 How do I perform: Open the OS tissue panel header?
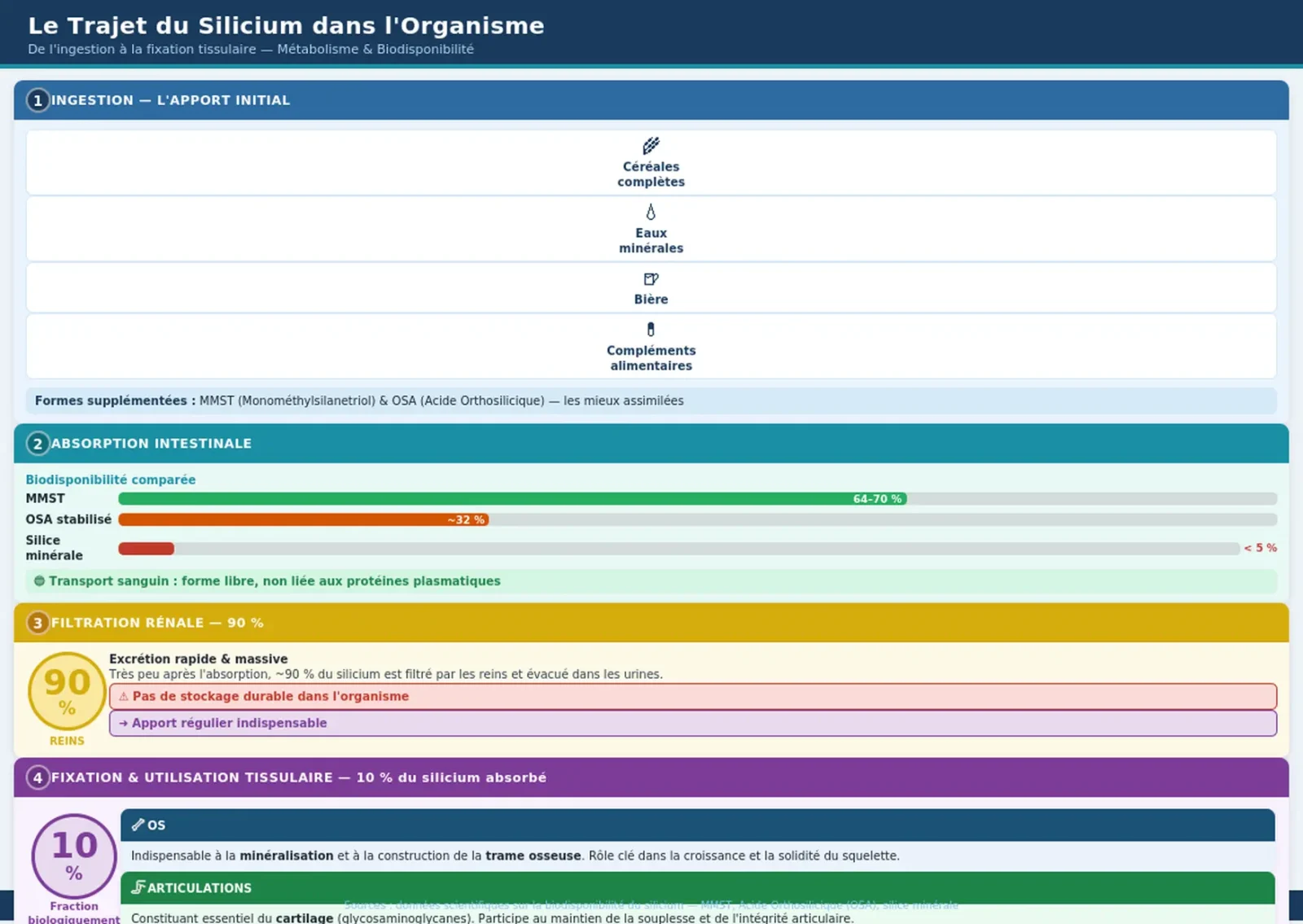coord(698,825)
